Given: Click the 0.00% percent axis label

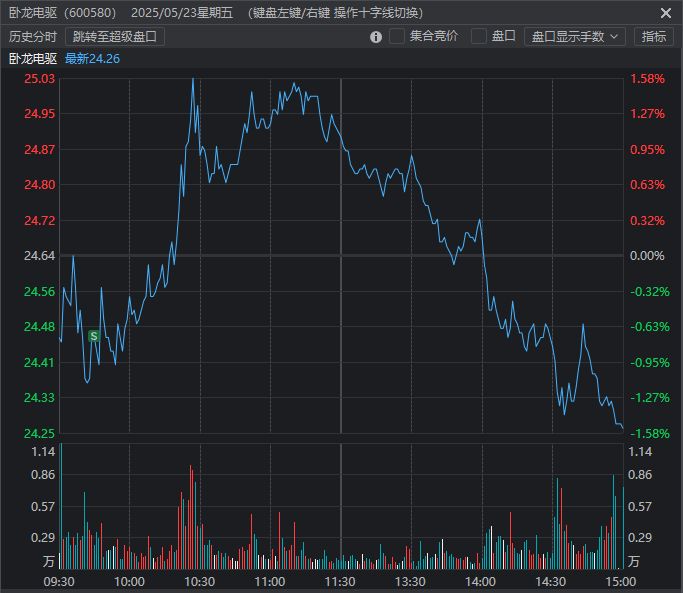Looking at the screenshot, I should click(x=647, y=256).
